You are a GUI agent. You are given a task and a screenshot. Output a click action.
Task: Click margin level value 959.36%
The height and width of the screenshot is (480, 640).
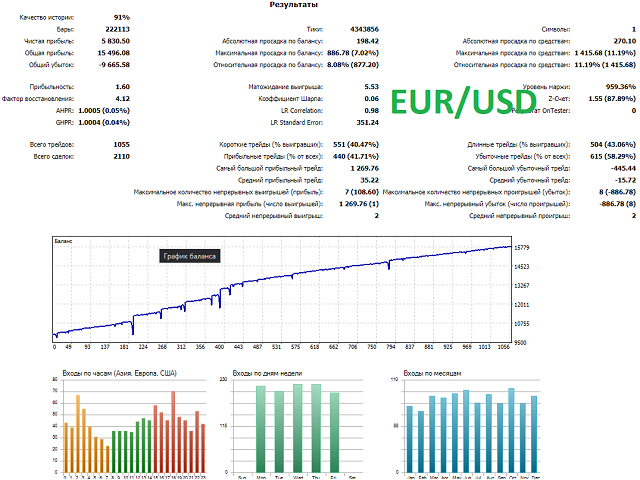621,87
